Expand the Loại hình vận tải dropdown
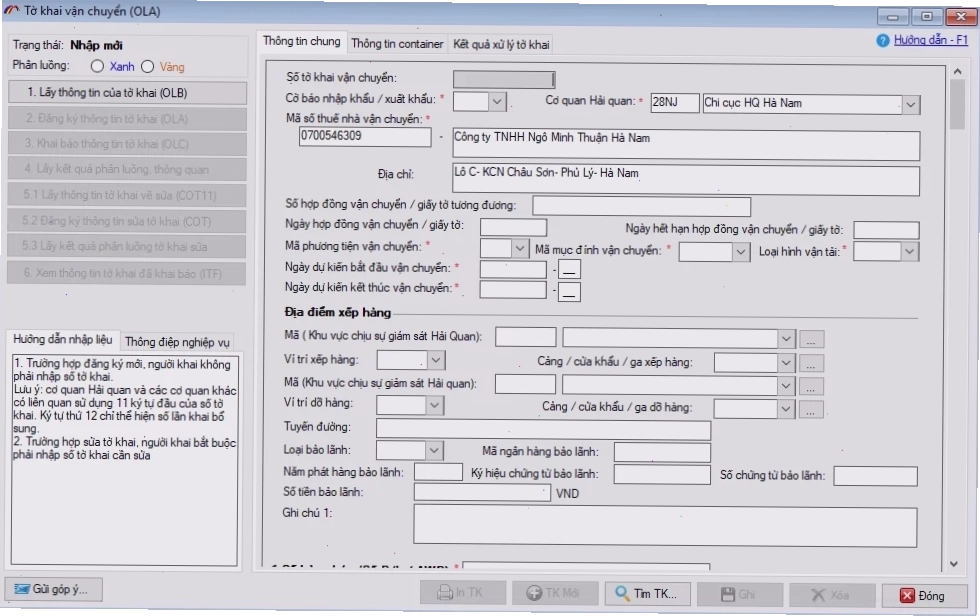Screen dimensions: 980x616 pyautogui.click(x=909, y=252)
